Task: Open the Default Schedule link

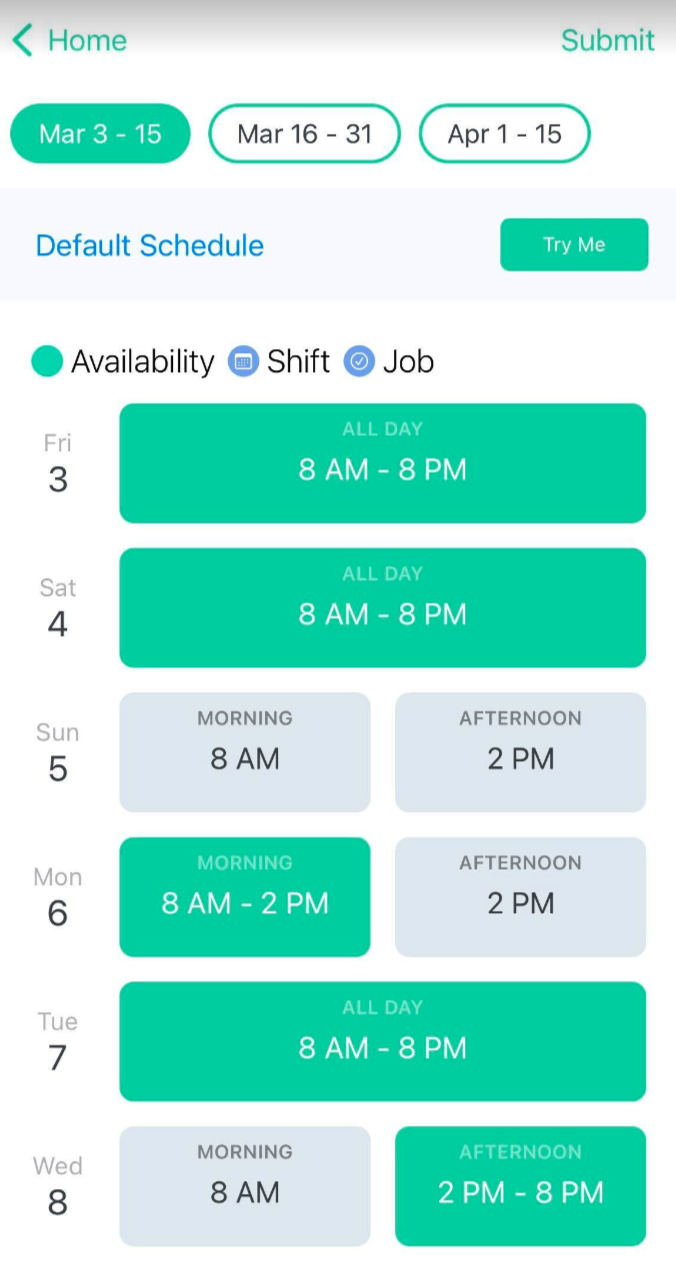Action: coord(150,245)
